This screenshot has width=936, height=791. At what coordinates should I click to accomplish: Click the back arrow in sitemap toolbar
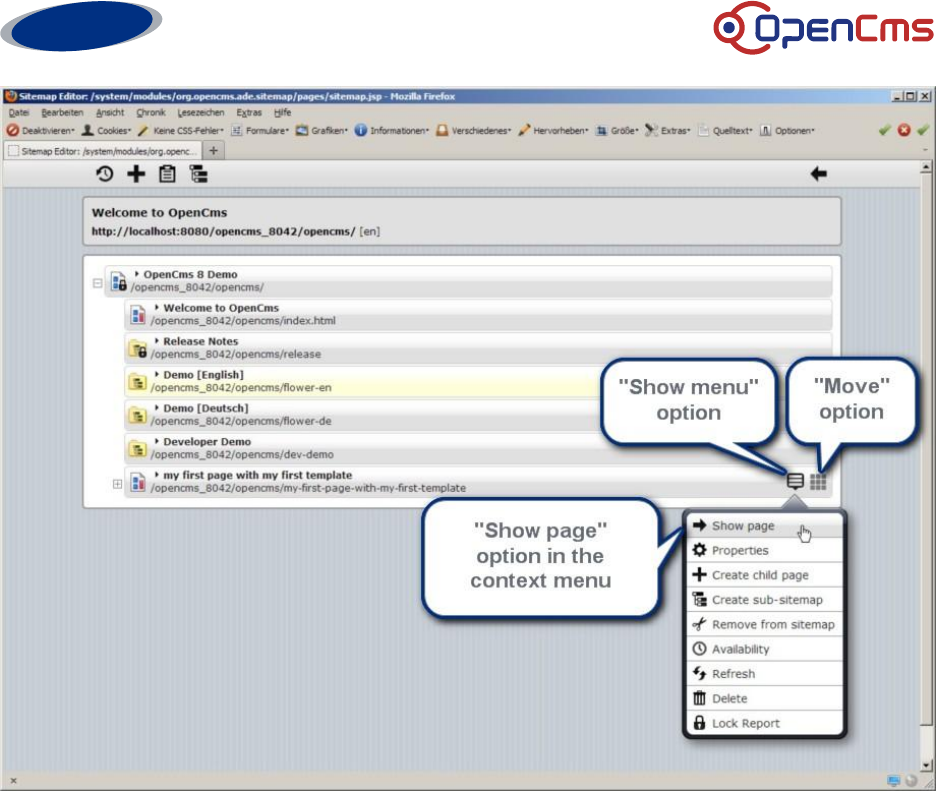pos(818,174)
